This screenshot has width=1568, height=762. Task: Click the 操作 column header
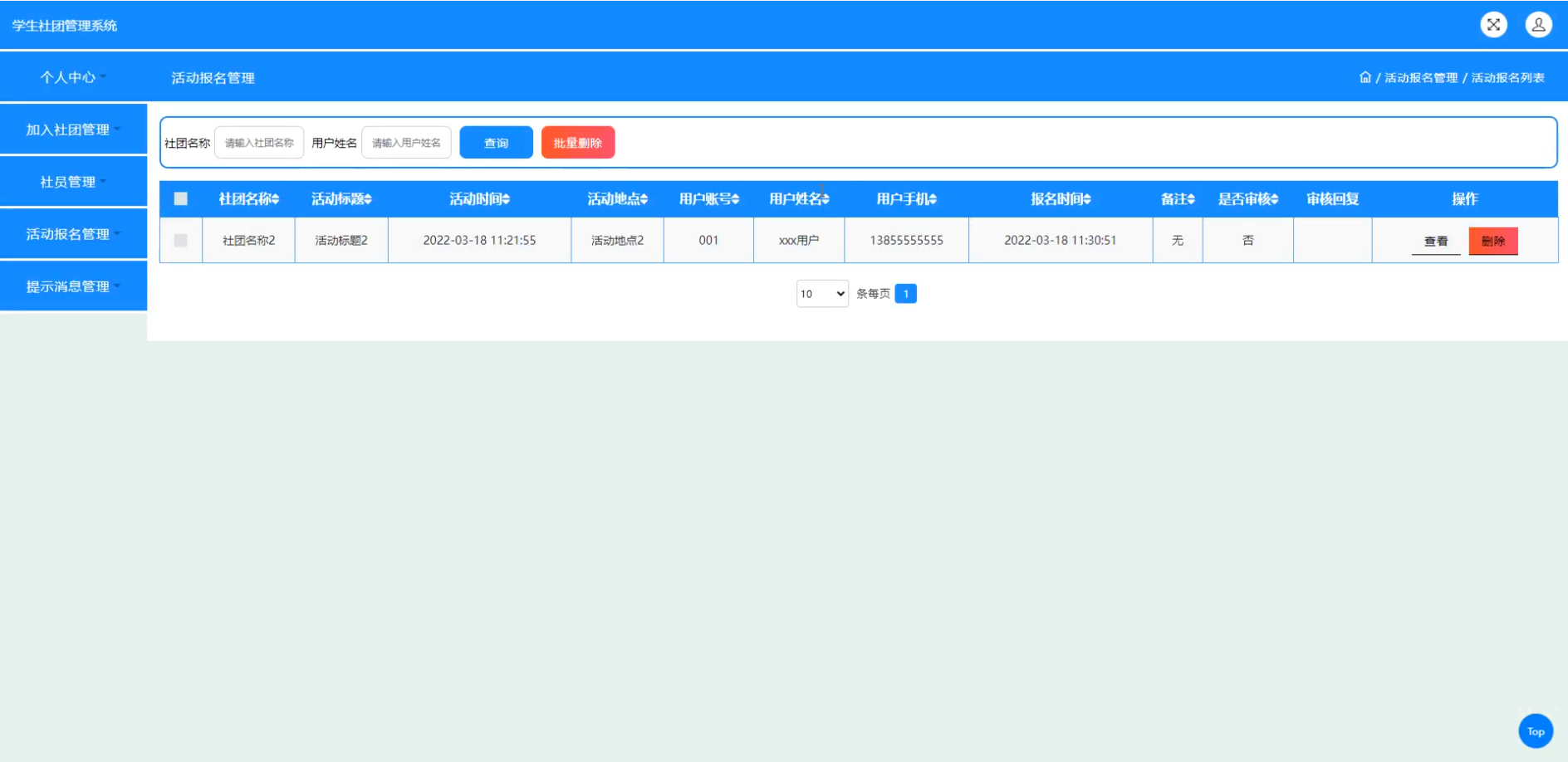click(x=1464, y=199)
